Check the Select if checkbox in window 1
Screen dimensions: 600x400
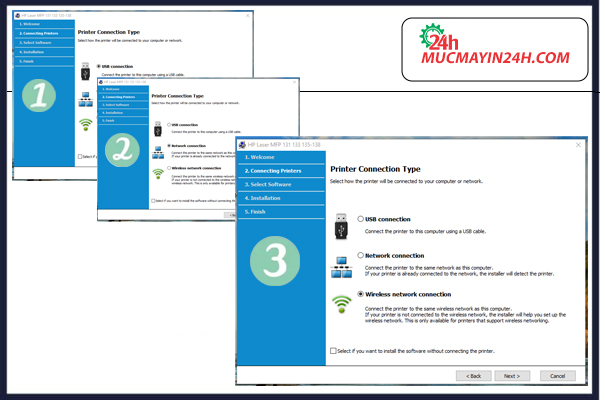click(x=80, y=157)
